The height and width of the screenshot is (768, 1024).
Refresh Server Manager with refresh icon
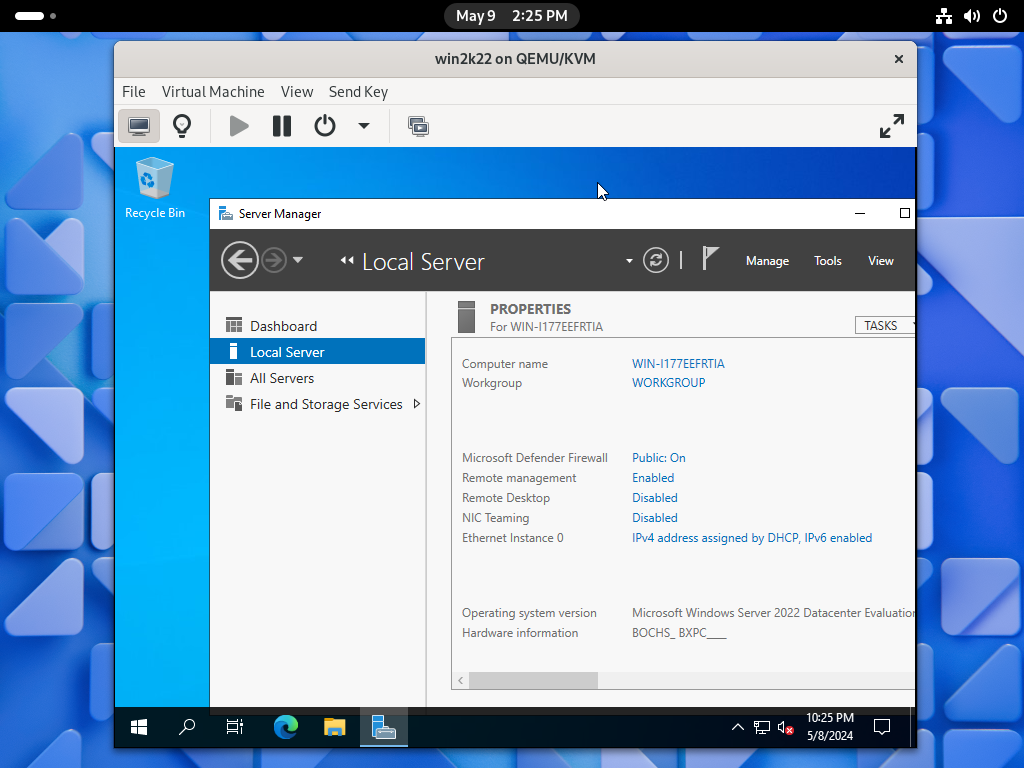[x=656, y=261]
